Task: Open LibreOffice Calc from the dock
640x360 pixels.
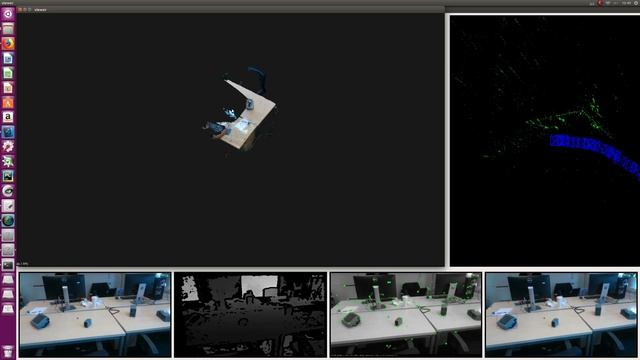Action: pos(8,73)
